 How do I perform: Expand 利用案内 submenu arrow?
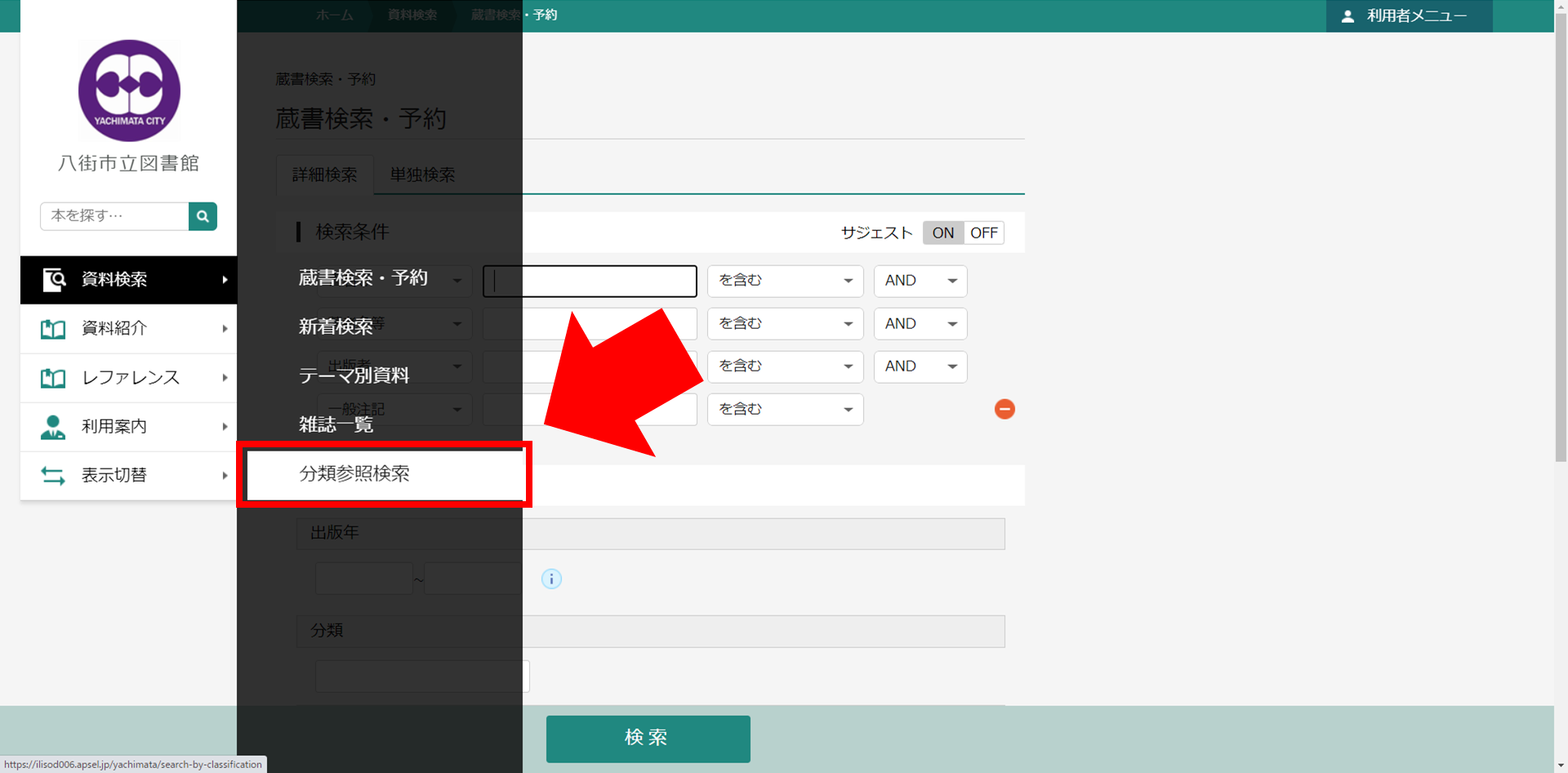pyautogui.click(x=225, y=427)
